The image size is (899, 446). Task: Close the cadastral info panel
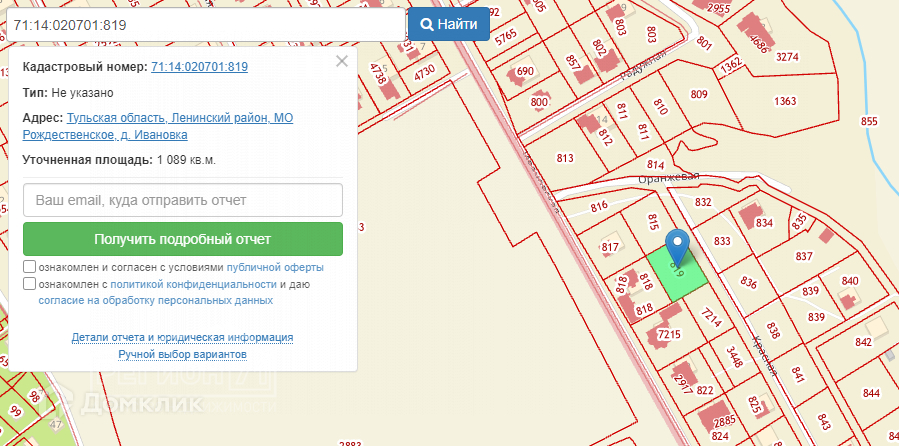[x=342, y=61]
